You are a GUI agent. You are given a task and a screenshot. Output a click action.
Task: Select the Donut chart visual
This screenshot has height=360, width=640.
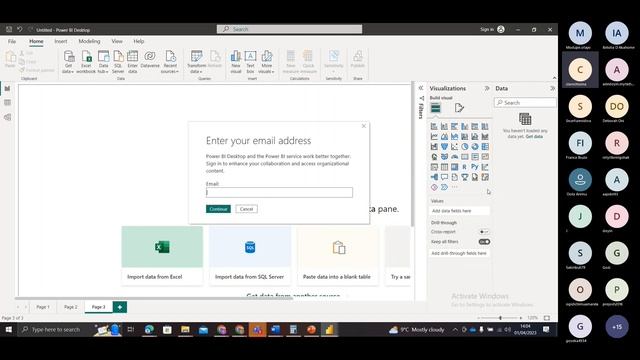point(475,147)
